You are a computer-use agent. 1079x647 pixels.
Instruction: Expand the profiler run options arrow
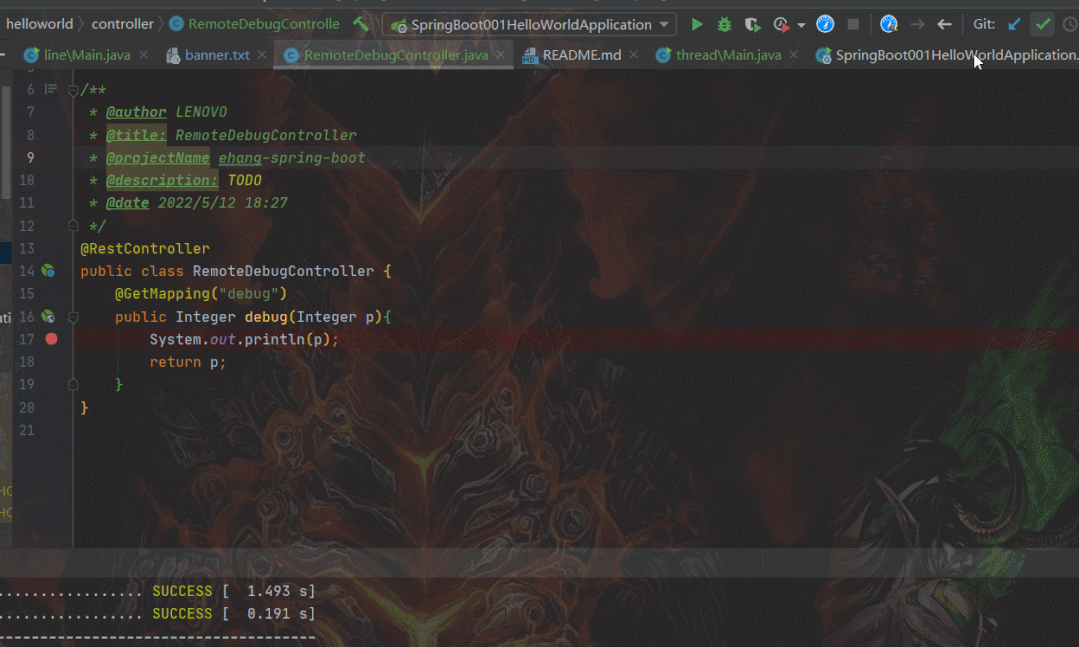(801, 25)
